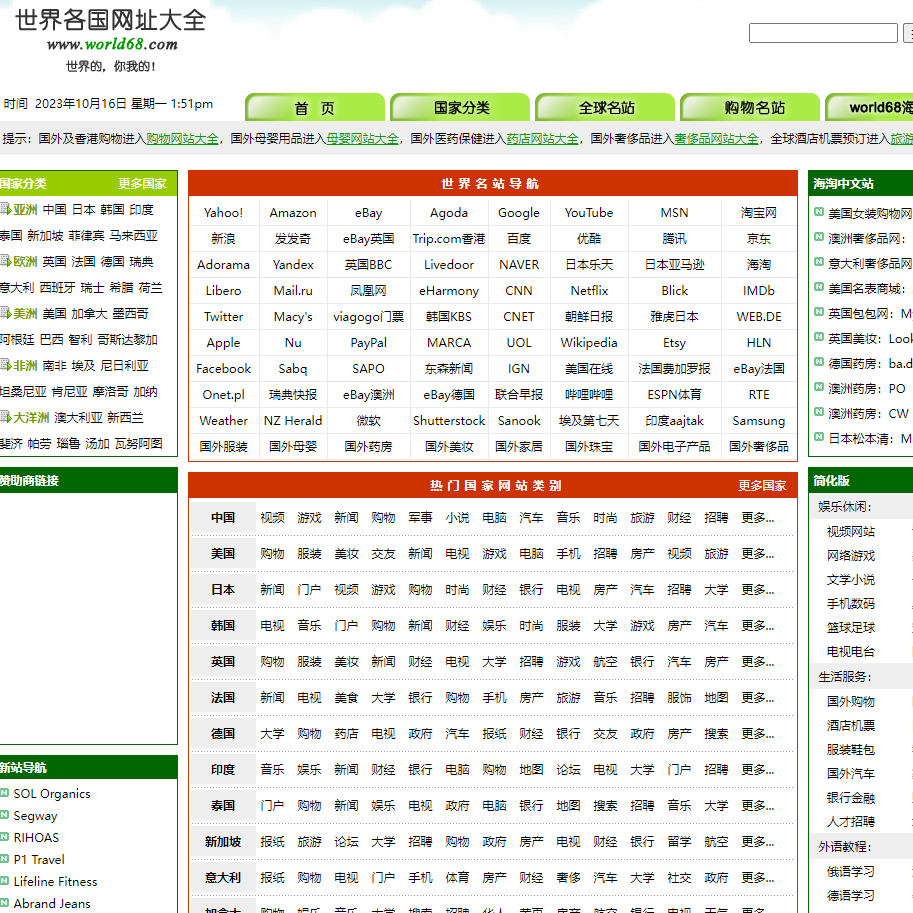This screenshot has height=913, width=913.
Task: Open the 澳大利亚 country link
Action: pyautogui.click(x=78, y=417)
